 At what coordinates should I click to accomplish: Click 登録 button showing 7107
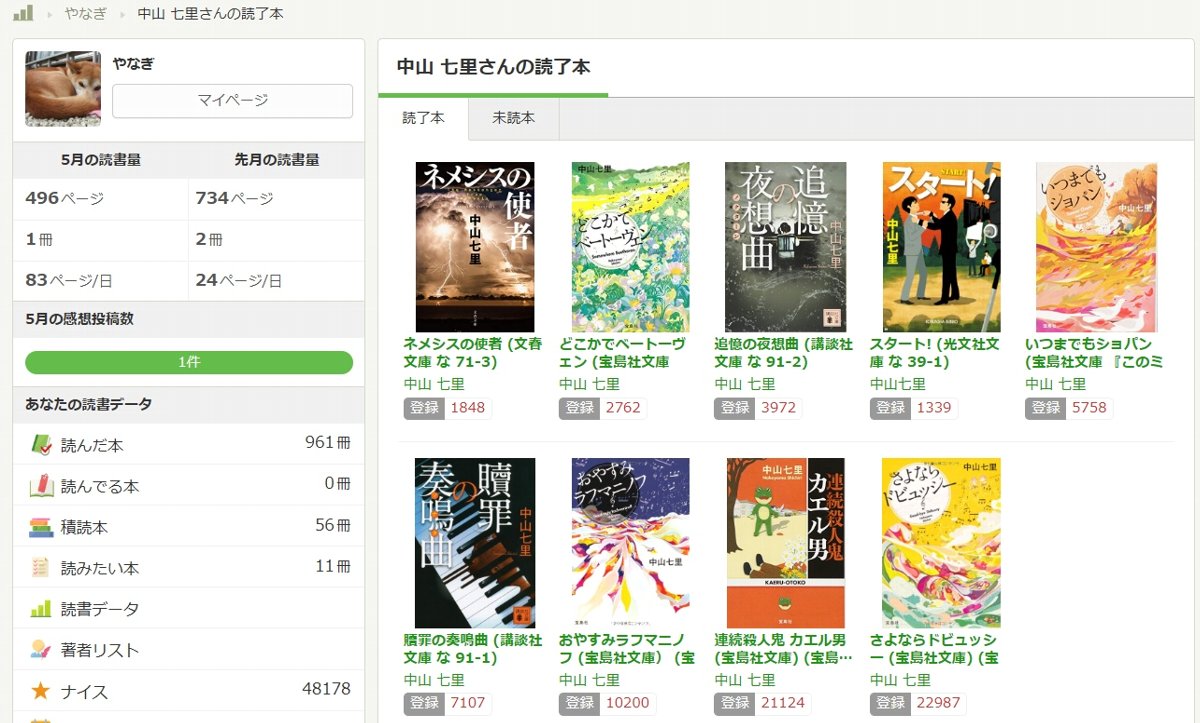pyautogui.click(x=423, y=703)
